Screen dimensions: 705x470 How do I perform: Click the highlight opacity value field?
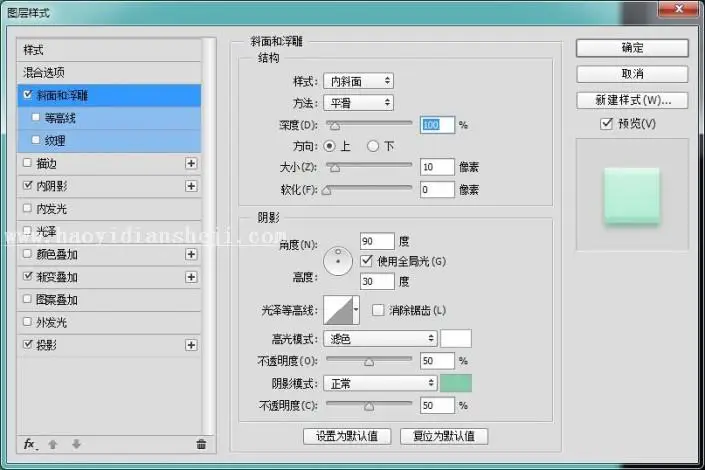[437, 361]
